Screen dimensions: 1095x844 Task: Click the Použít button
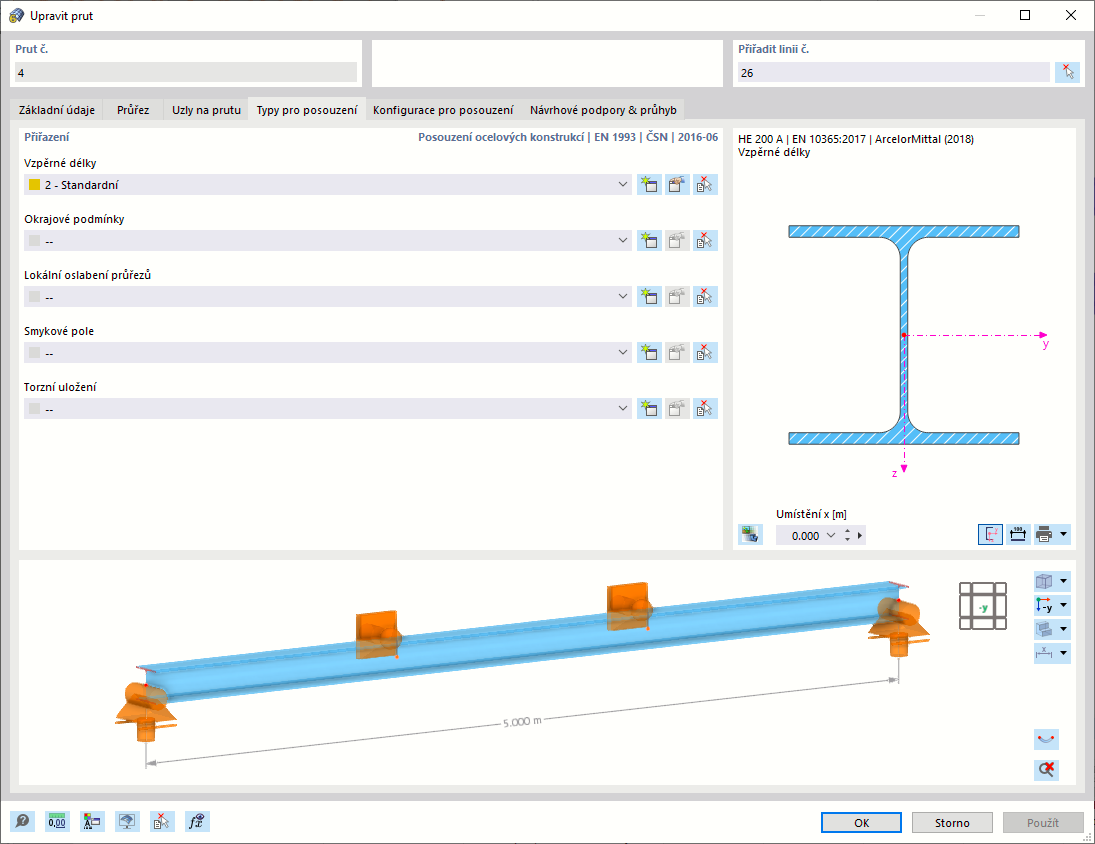pyautogui.click(x=1043, y=822)
